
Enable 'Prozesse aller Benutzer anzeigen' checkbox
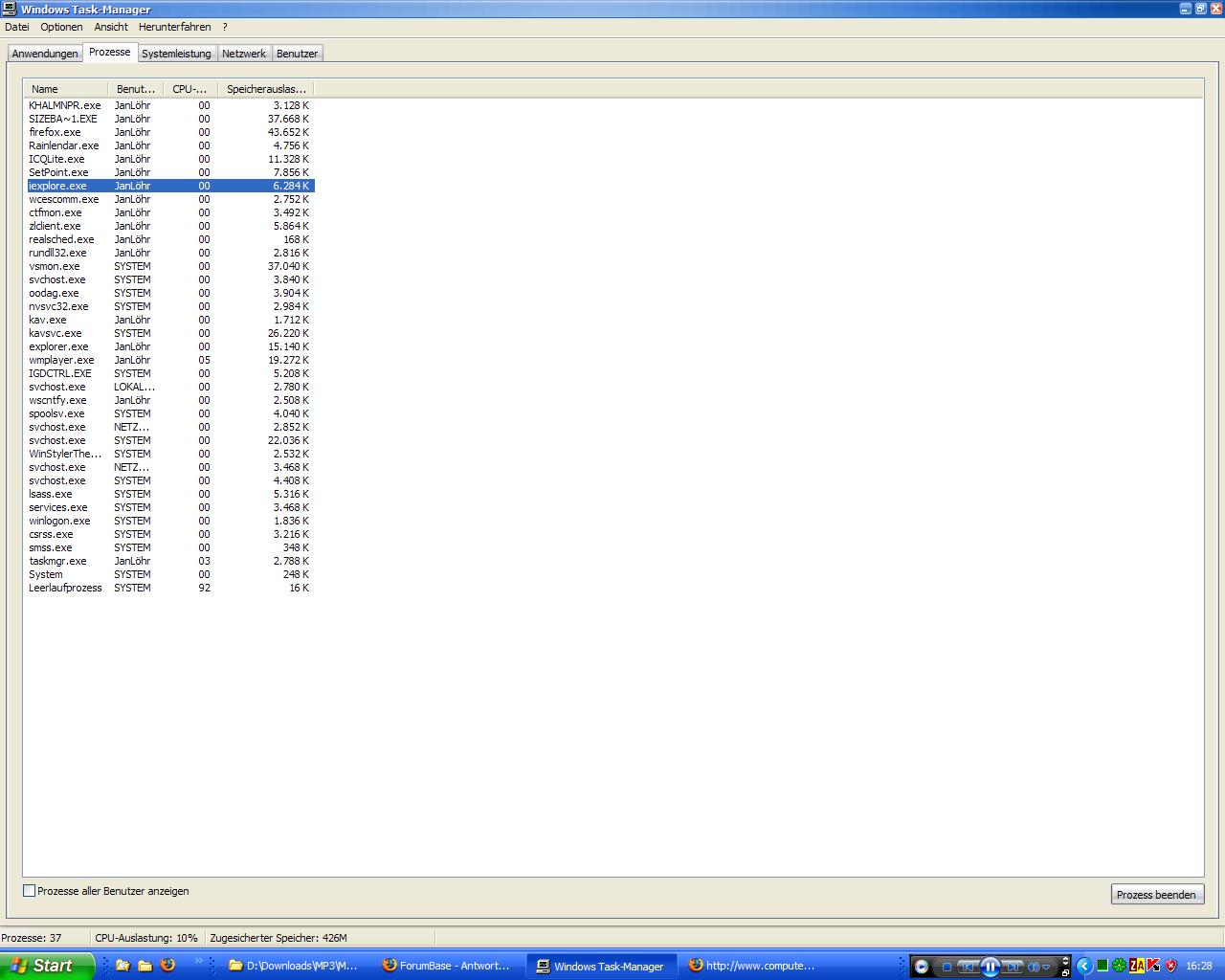(30, 891)
